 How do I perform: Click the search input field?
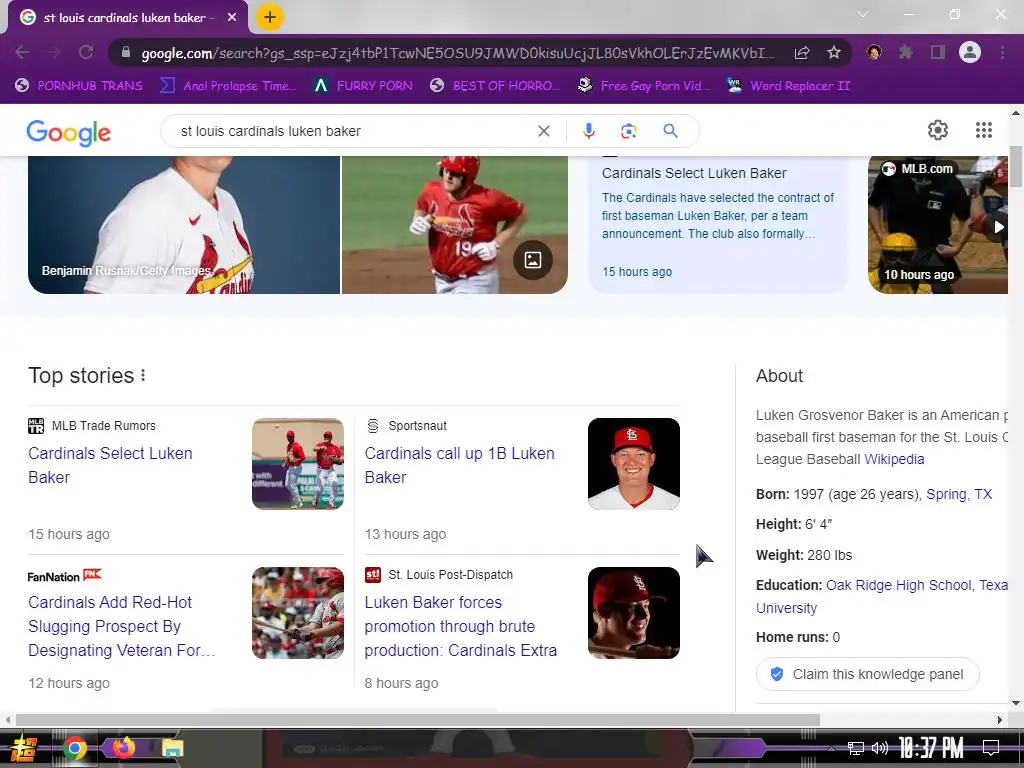pos(353,131)
